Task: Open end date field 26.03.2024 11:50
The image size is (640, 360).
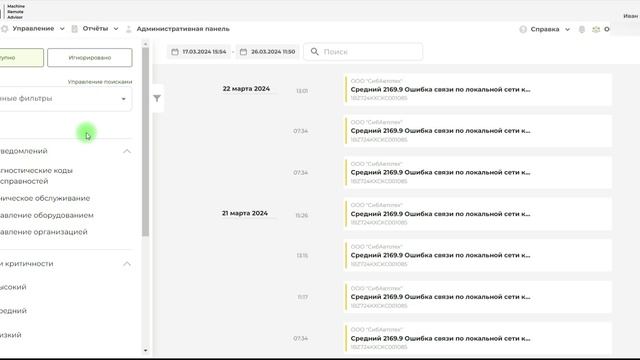Action: 267,52
